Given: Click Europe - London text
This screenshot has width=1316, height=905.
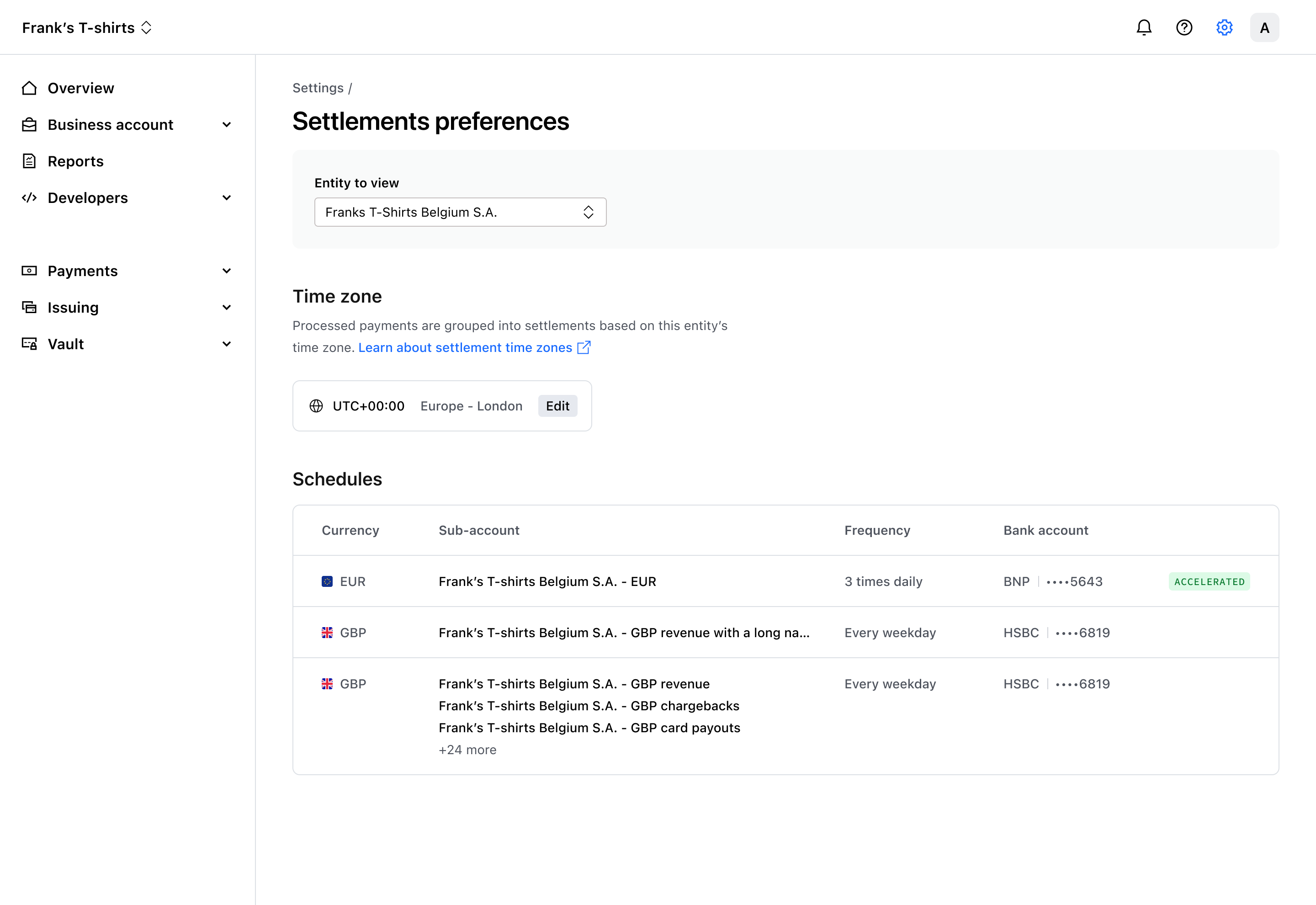Looking at the screenshot, I should [472, 406].
